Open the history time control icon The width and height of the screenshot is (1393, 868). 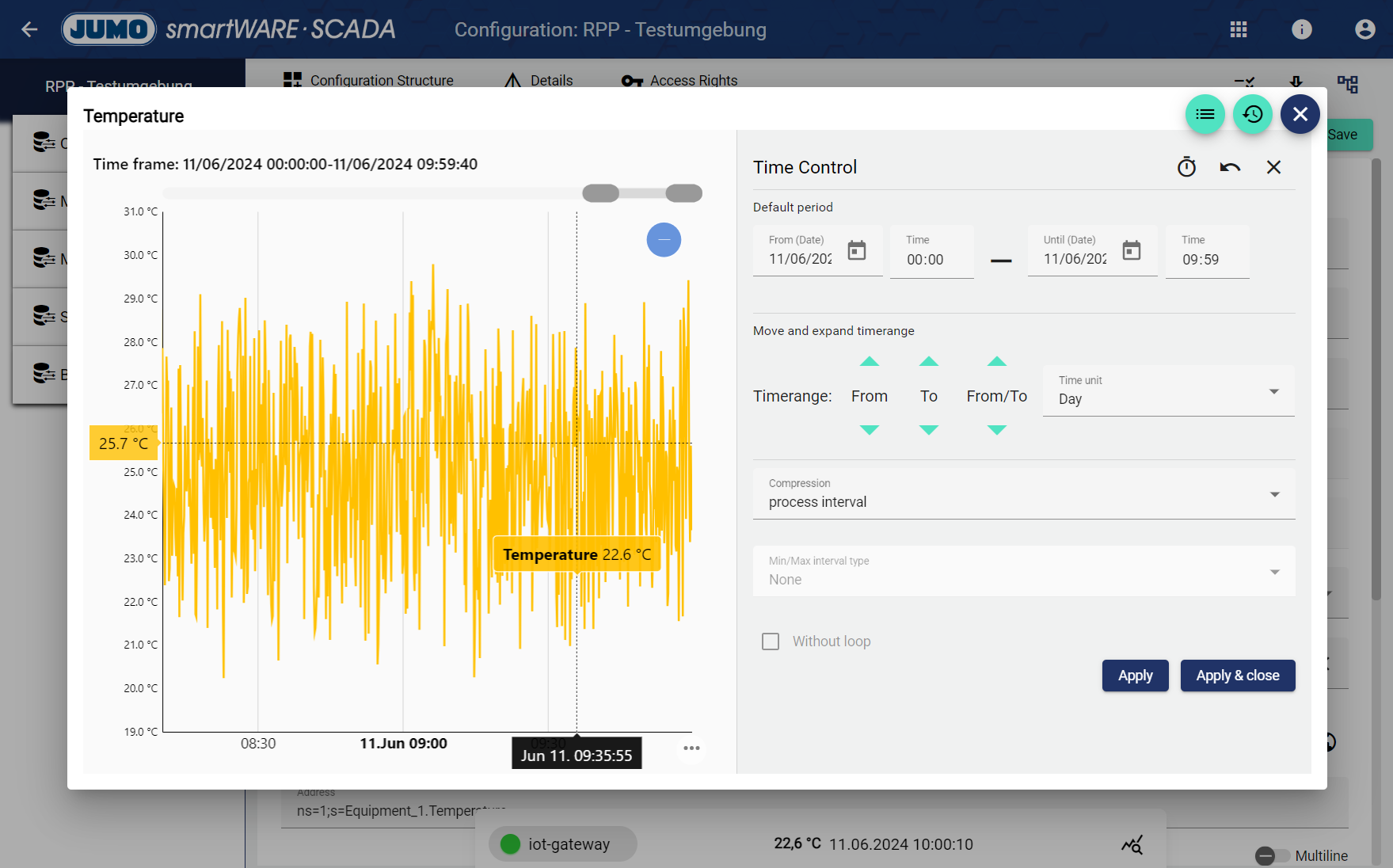pyautogui.click(x=1252, y=115)
